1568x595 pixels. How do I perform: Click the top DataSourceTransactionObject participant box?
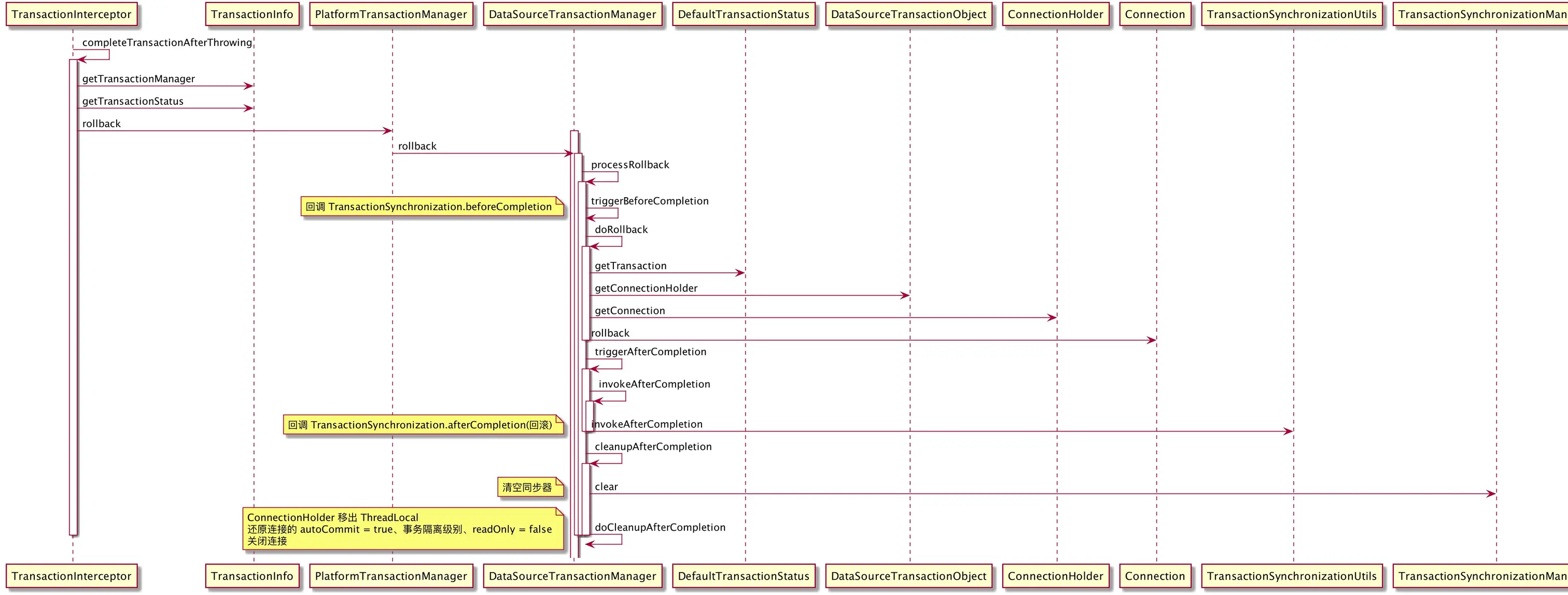[908, 15]
